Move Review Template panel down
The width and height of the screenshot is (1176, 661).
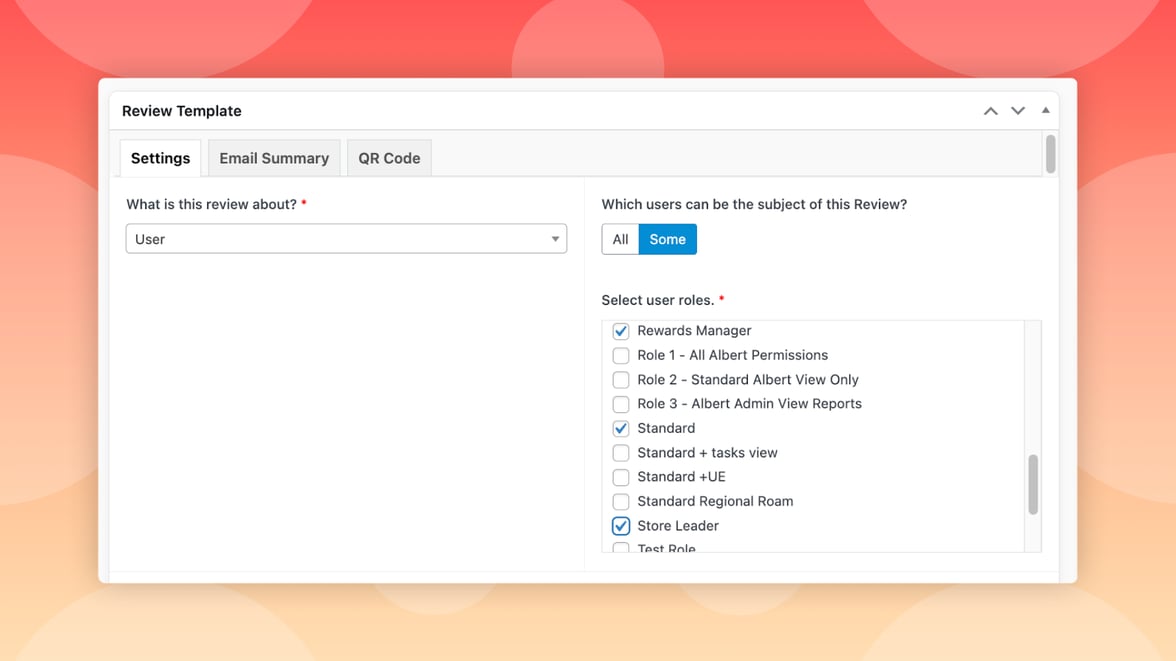pos(1018,111)
